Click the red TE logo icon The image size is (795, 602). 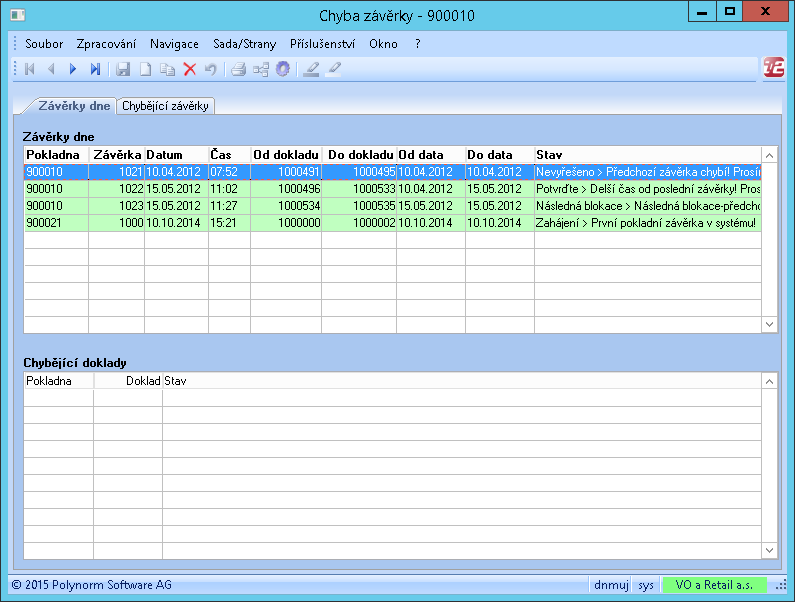pos(774,67)
